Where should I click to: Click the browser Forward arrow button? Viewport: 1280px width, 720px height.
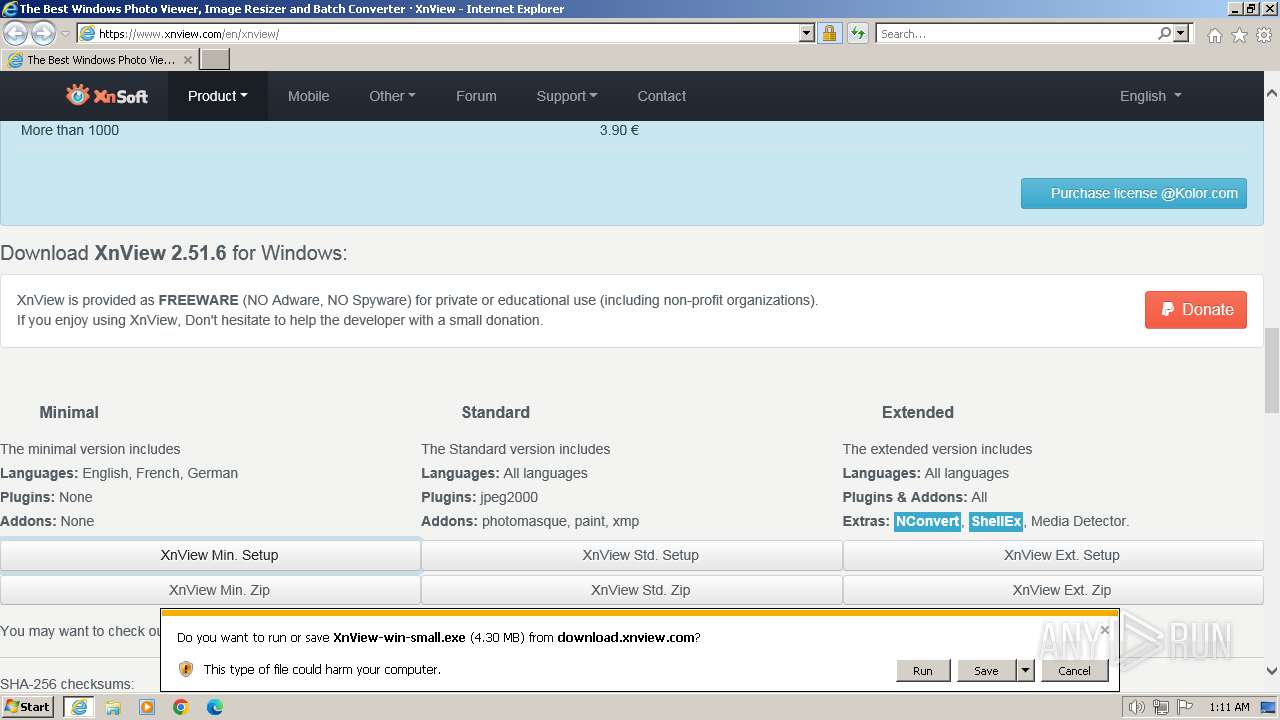pos(43,33)
